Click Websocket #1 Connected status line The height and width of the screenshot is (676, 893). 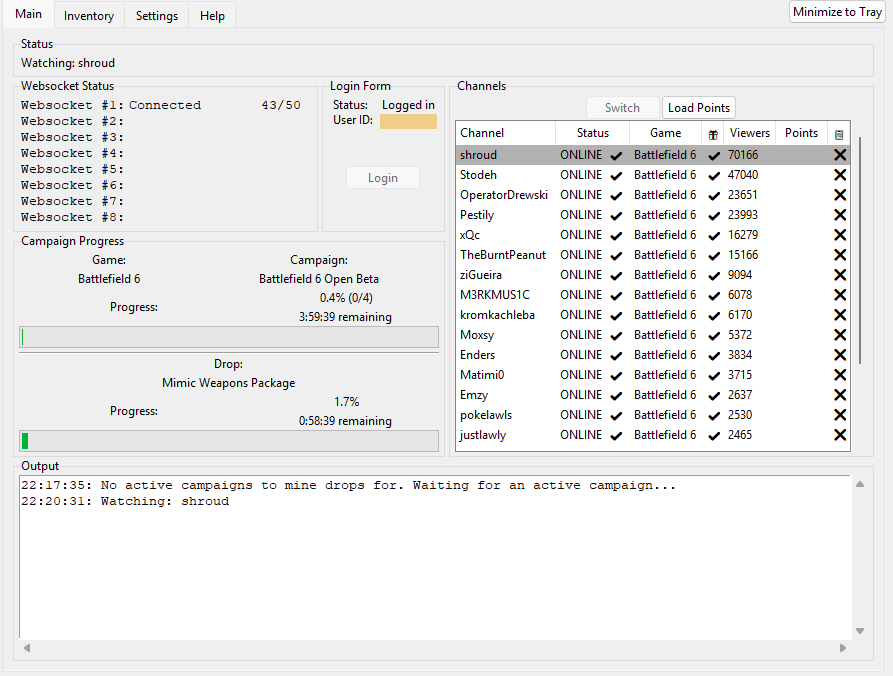161,105
